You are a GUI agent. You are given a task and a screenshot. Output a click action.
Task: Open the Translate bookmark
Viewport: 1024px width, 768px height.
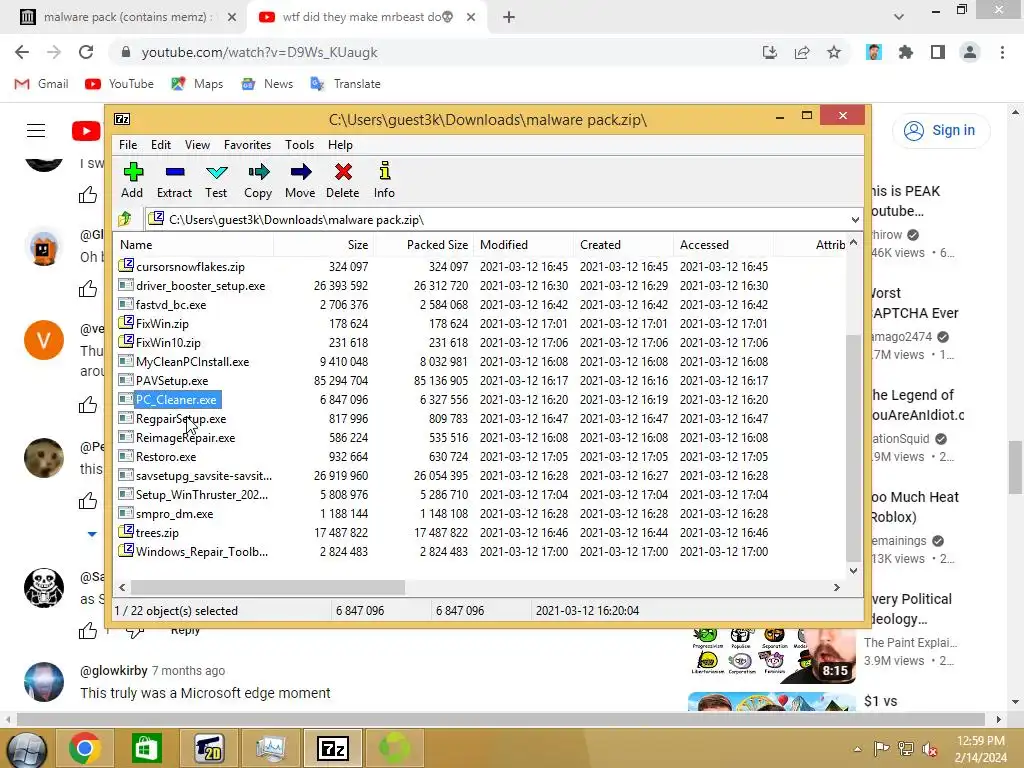click(345, 84)
